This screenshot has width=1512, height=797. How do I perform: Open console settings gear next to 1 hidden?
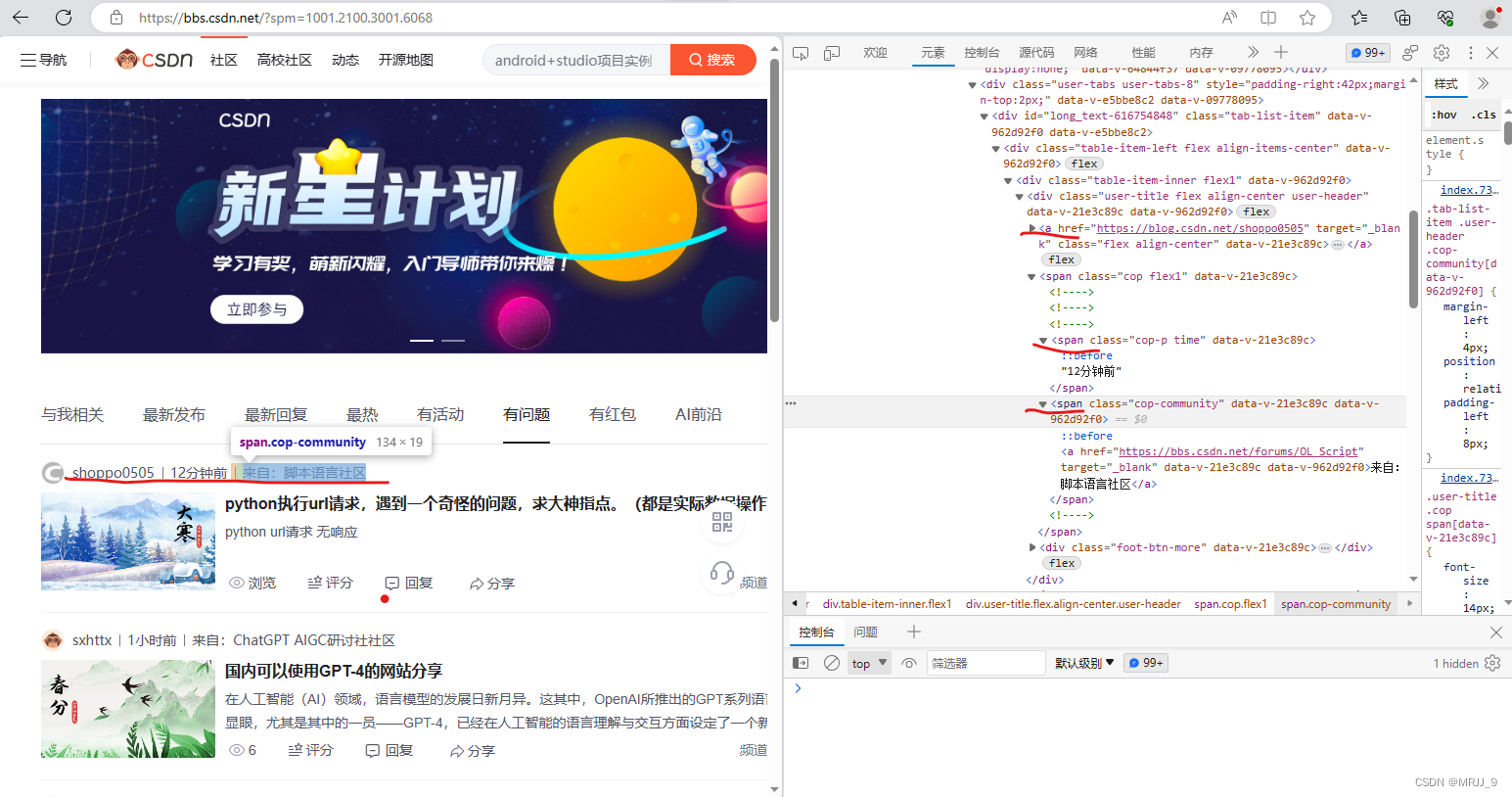[1492, 663]
